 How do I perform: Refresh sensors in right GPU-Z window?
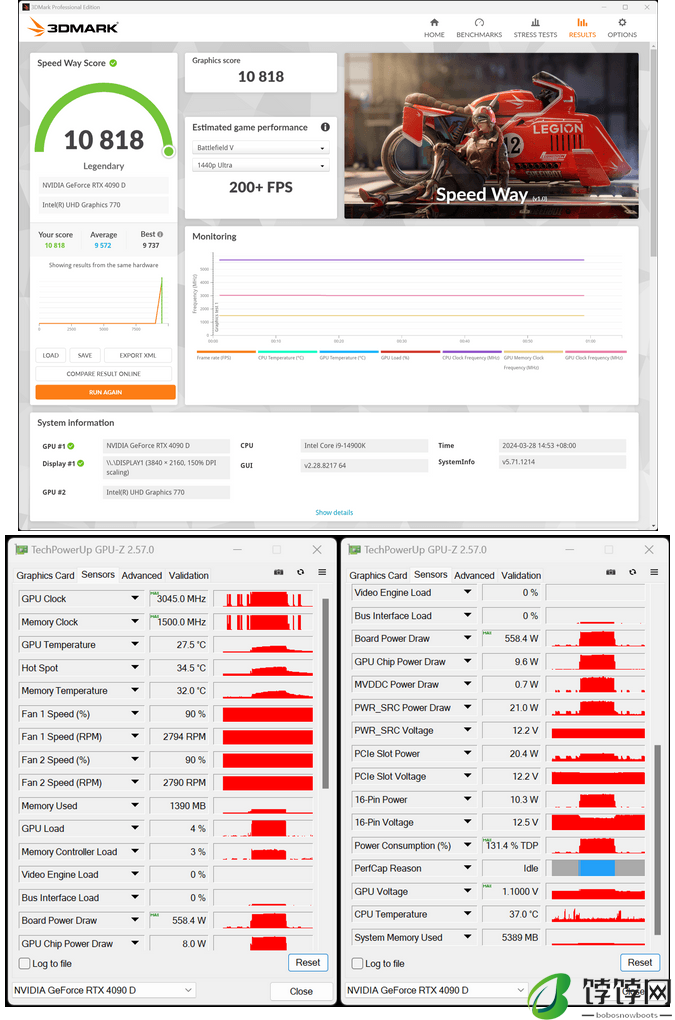[633, 572]
